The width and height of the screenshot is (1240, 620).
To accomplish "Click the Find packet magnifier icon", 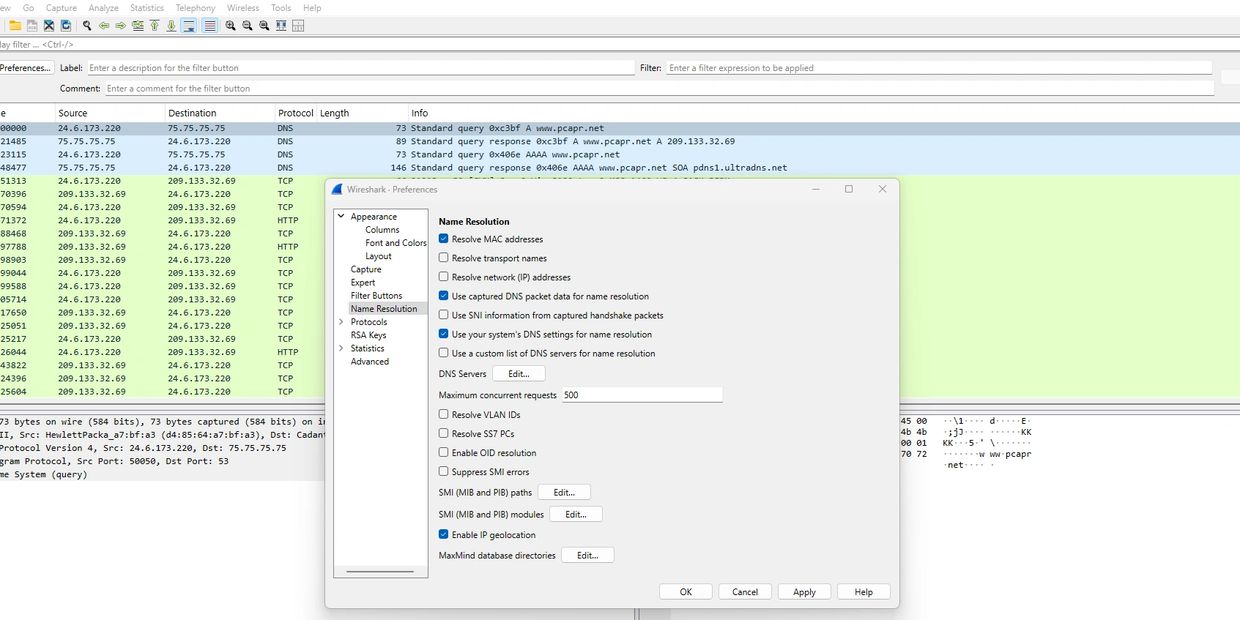I will (x=87, y=25).
